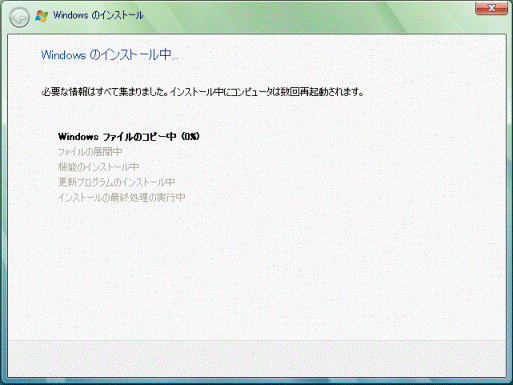
Task: Click the round back arrow button
Action: click(x=19, y=17)
